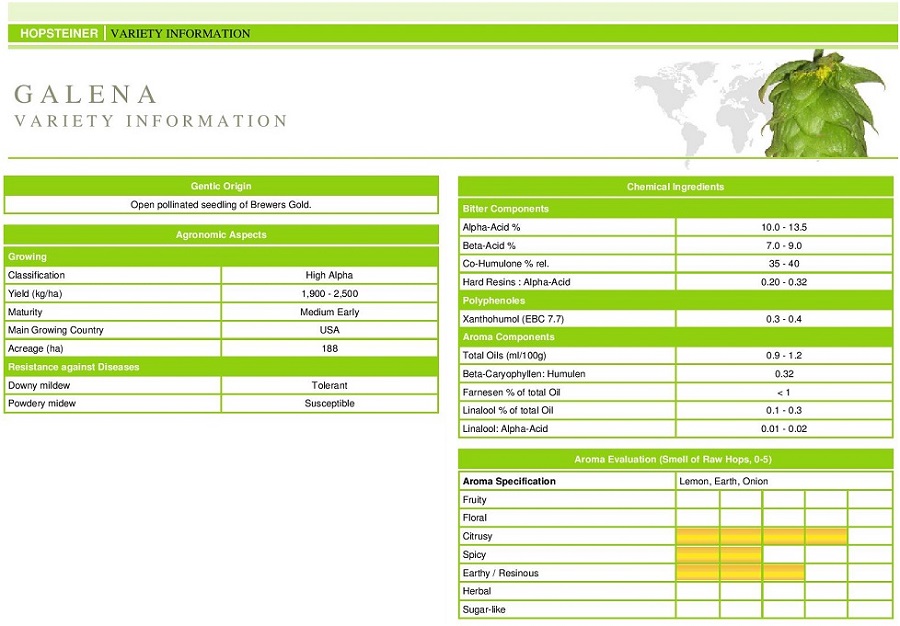This screenshot has height=626, width=900.
Task: Click the Main Growing Country label
Action: tap(56, 330)
